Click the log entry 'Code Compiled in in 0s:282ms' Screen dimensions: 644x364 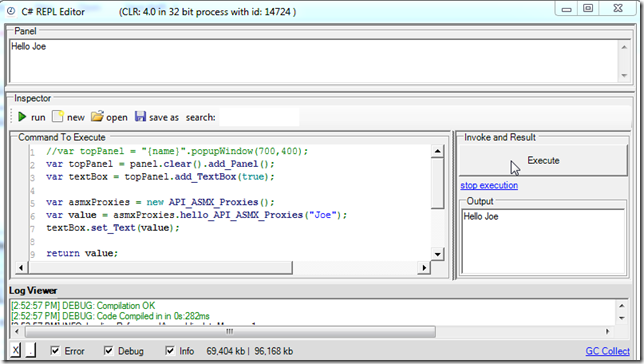point(110,316)
